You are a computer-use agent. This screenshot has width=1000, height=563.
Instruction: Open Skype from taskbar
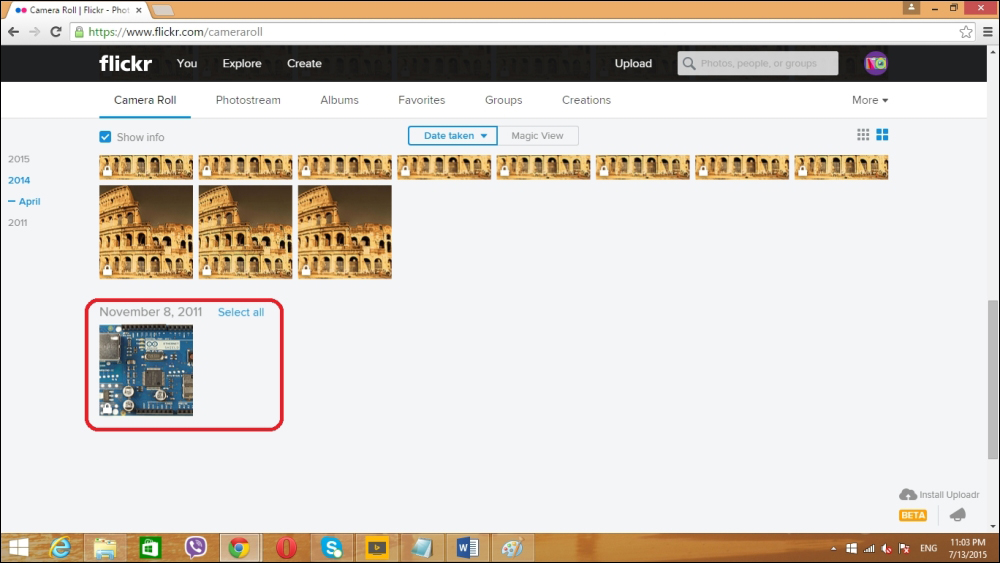tap(332, 548)
